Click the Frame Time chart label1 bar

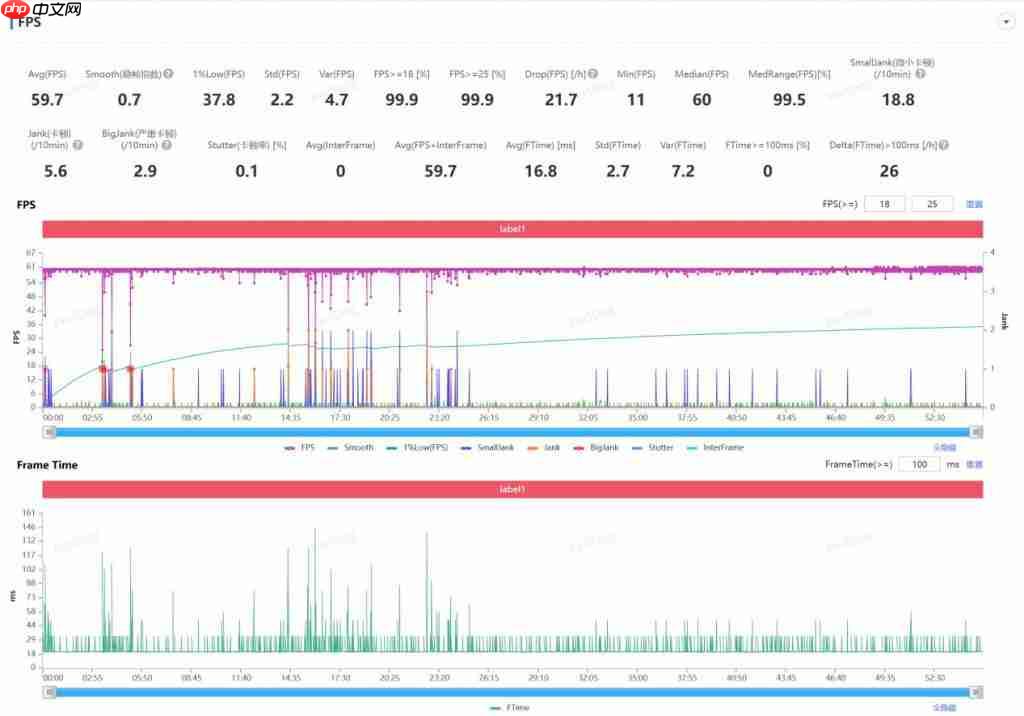pyautogui.click(x=512, y=489)
